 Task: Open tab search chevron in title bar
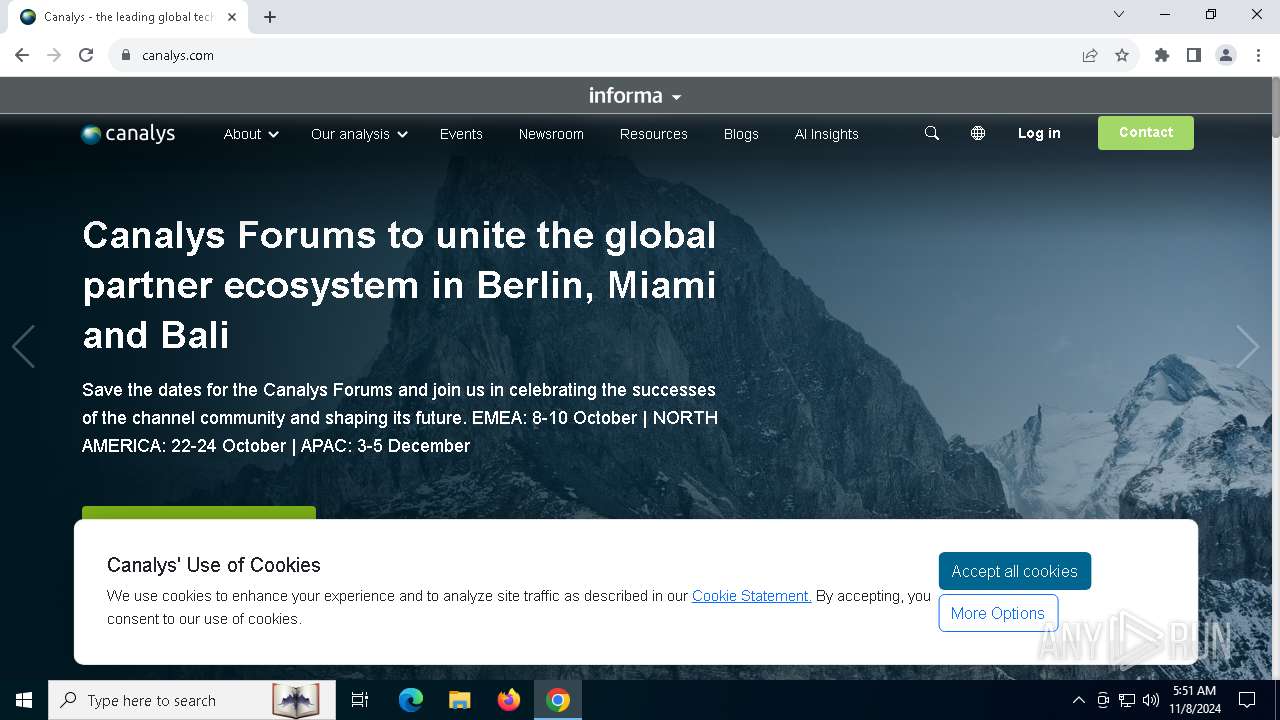pyautogui.click(x=1119, y=14)
